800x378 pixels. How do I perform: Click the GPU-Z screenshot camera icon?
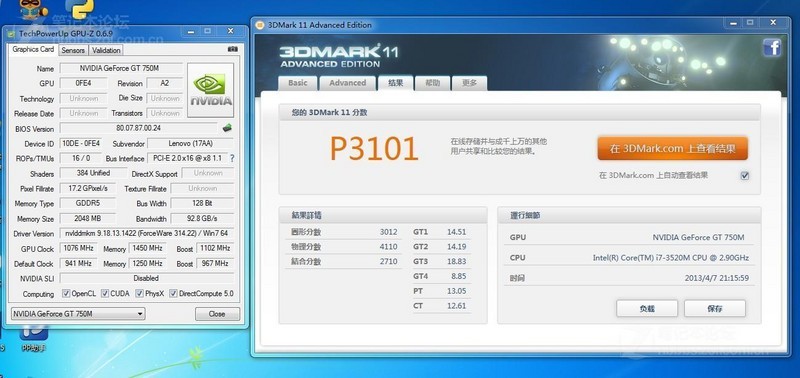233,49
